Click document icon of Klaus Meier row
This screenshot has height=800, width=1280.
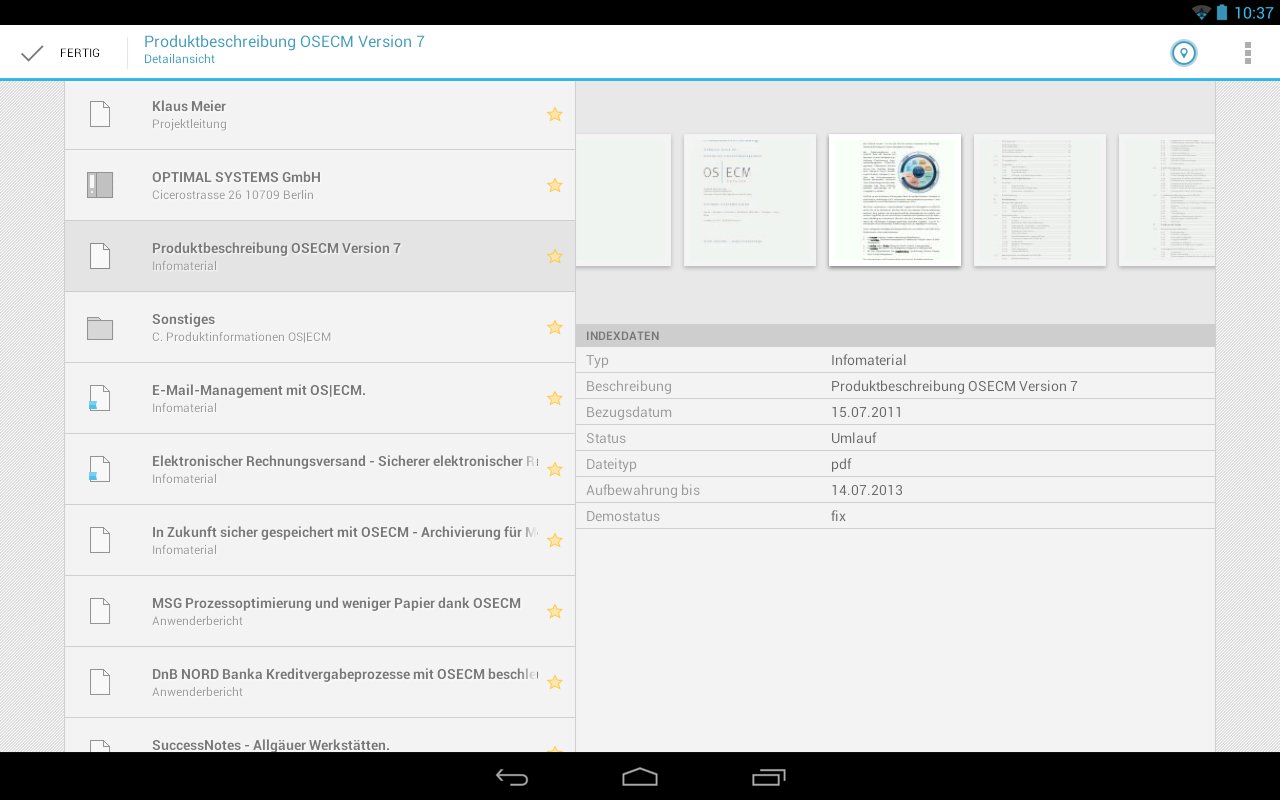(100, 114)
